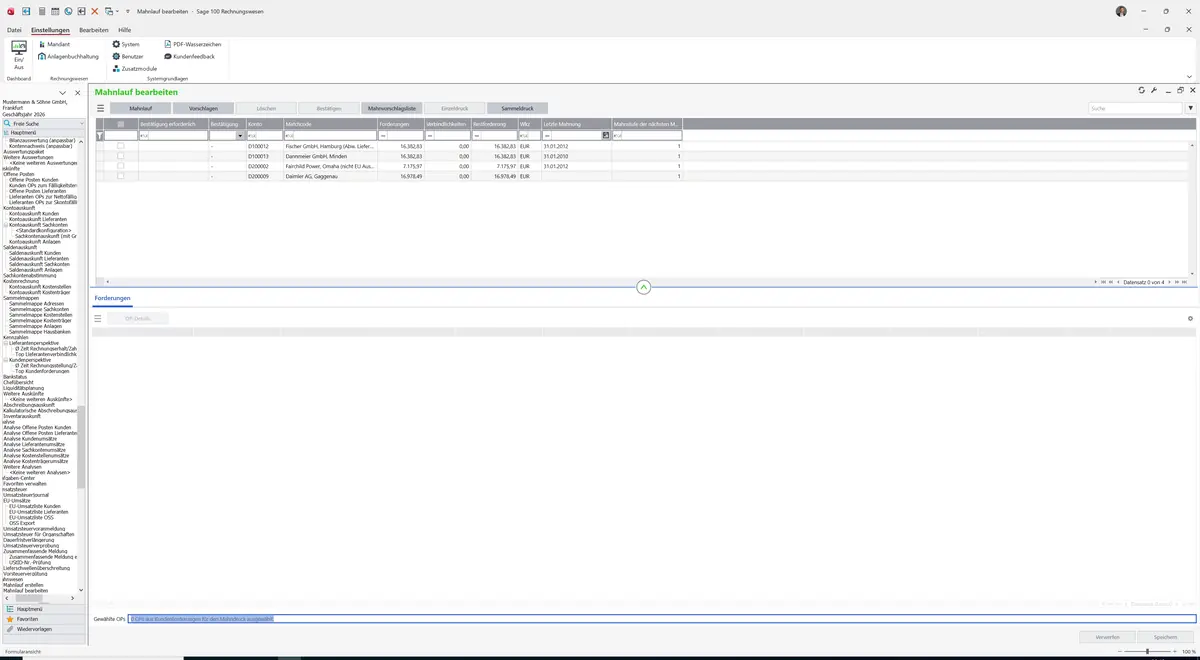Open PDF-Wasserzeichen settings
Image resolution: width=1200 pixels, height=660 pixels.
coord(192,45)
